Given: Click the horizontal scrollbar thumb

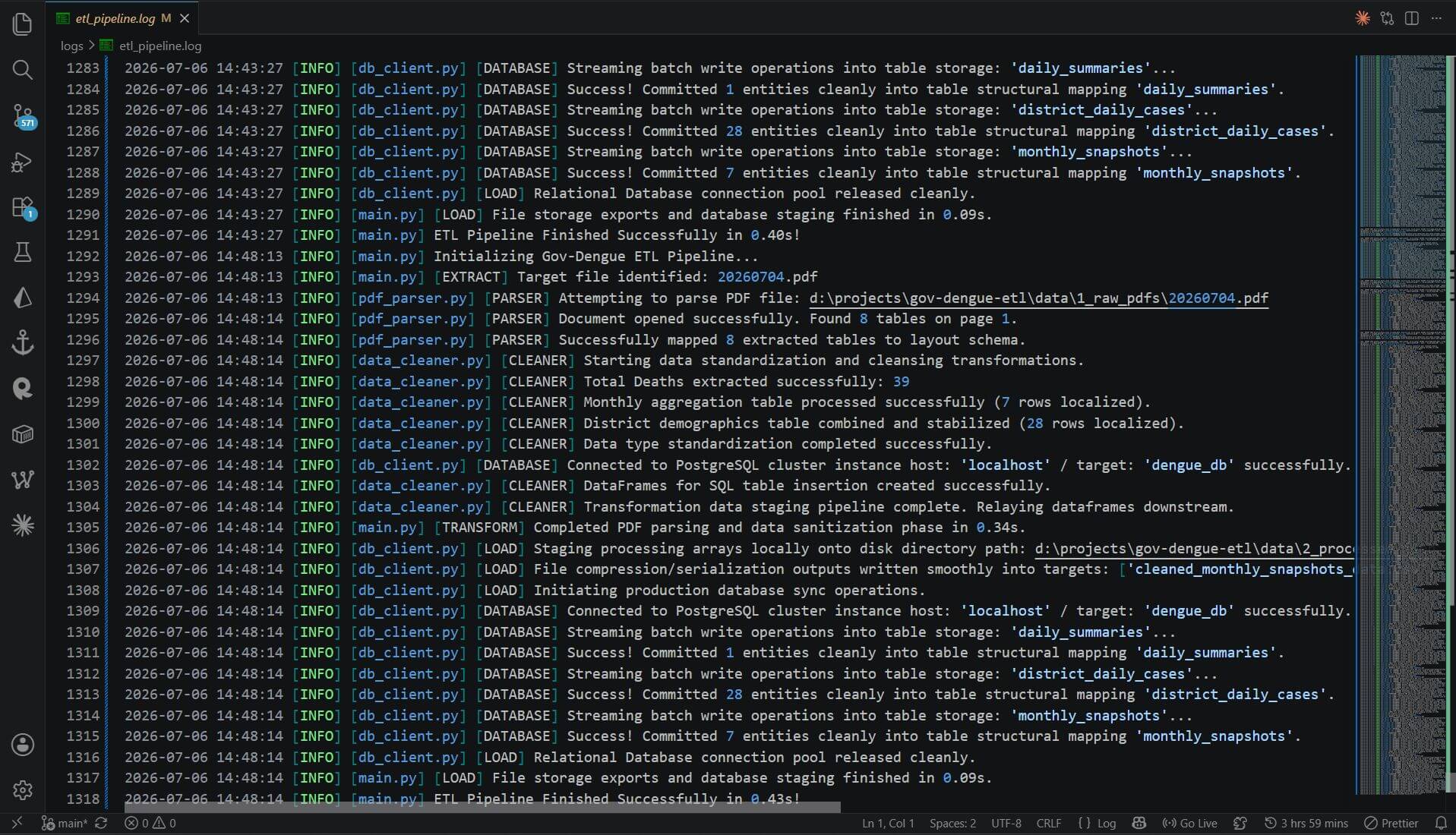Looking at the screenshot, I should pos(482,807).
